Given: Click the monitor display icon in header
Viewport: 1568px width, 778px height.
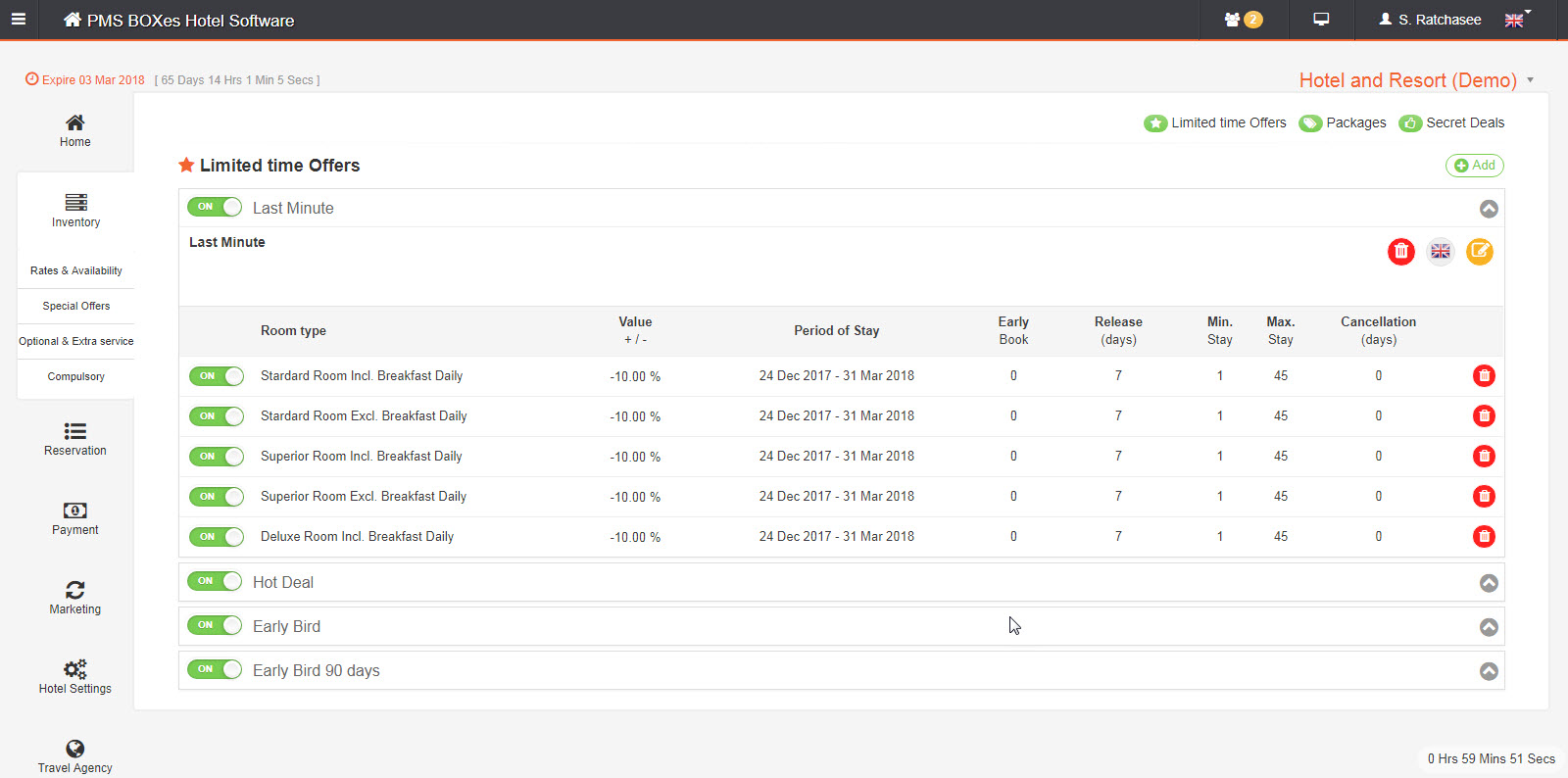Looking at the screenshot, I should pyautogui.click(x=1321, y=20).
